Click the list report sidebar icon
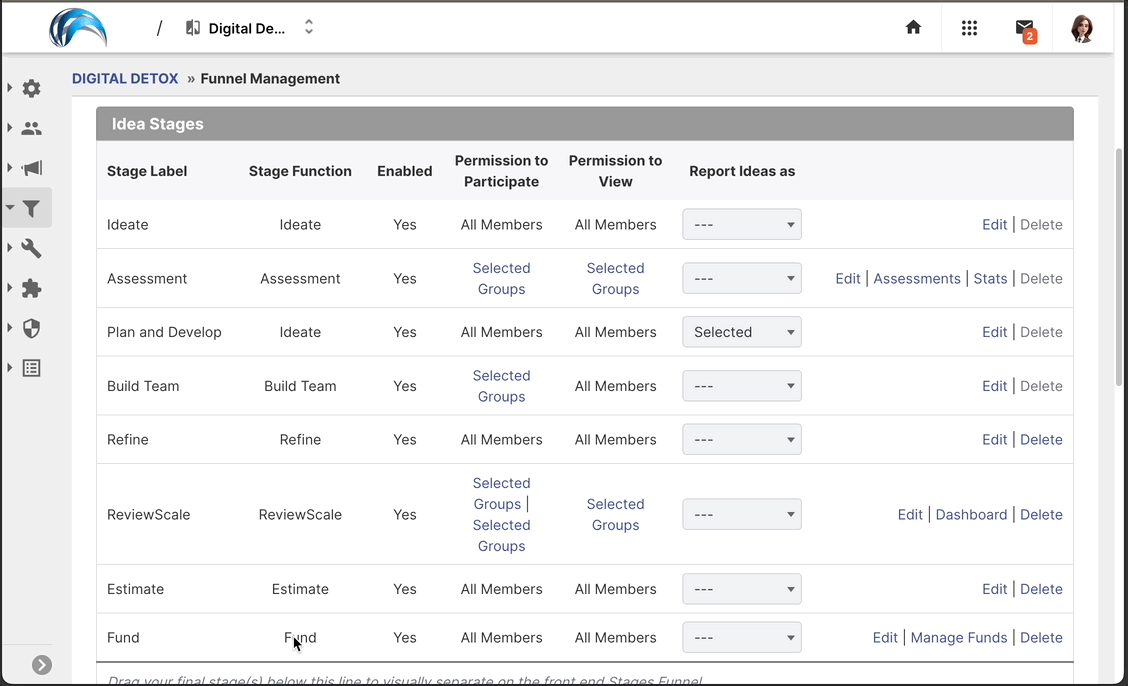Viewport: 1128px width, 686px height. coord(32,368)
